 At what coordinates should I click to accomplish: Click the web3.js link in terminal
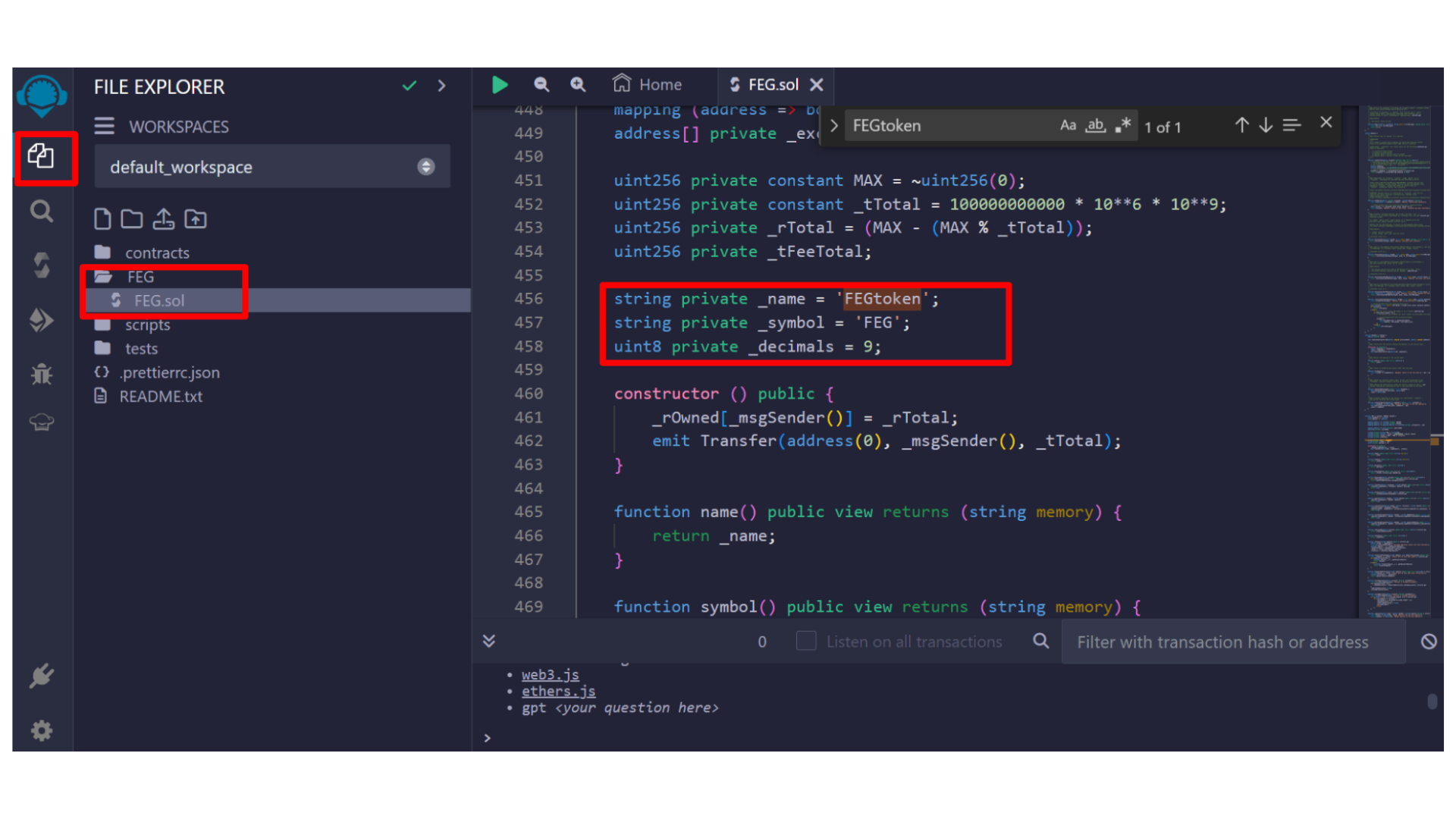(550, 674)
